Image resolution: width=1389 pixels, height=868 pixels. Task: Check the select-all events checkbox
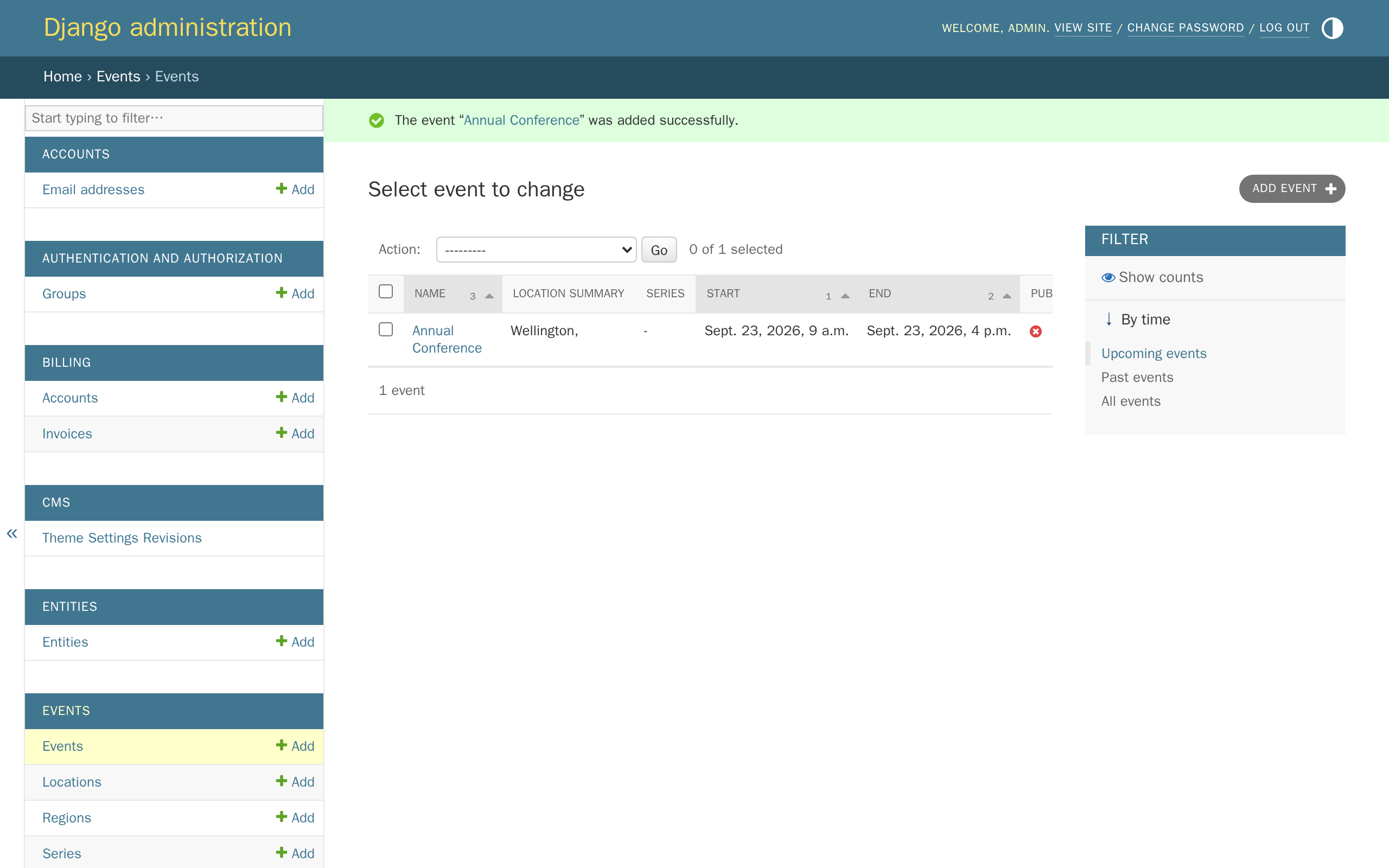386,292
